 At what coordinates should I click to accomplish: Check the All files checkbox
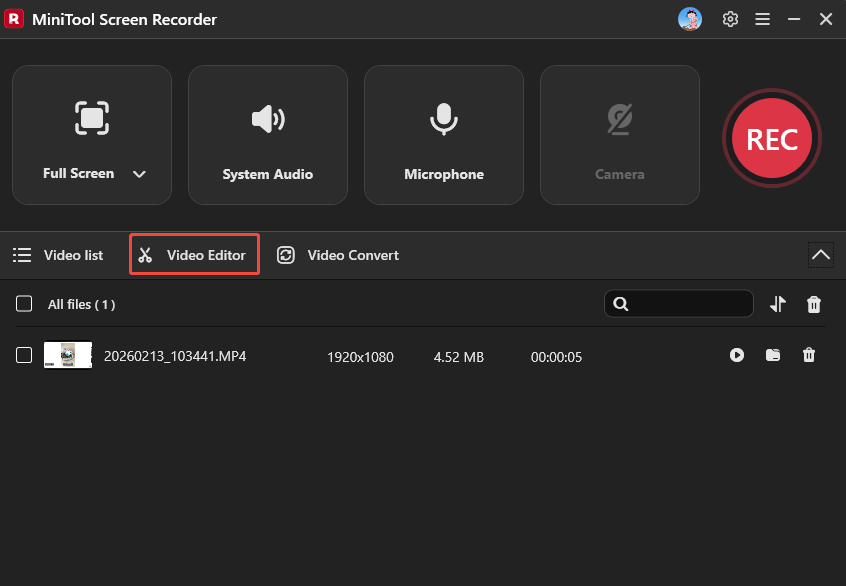[23, 303]
